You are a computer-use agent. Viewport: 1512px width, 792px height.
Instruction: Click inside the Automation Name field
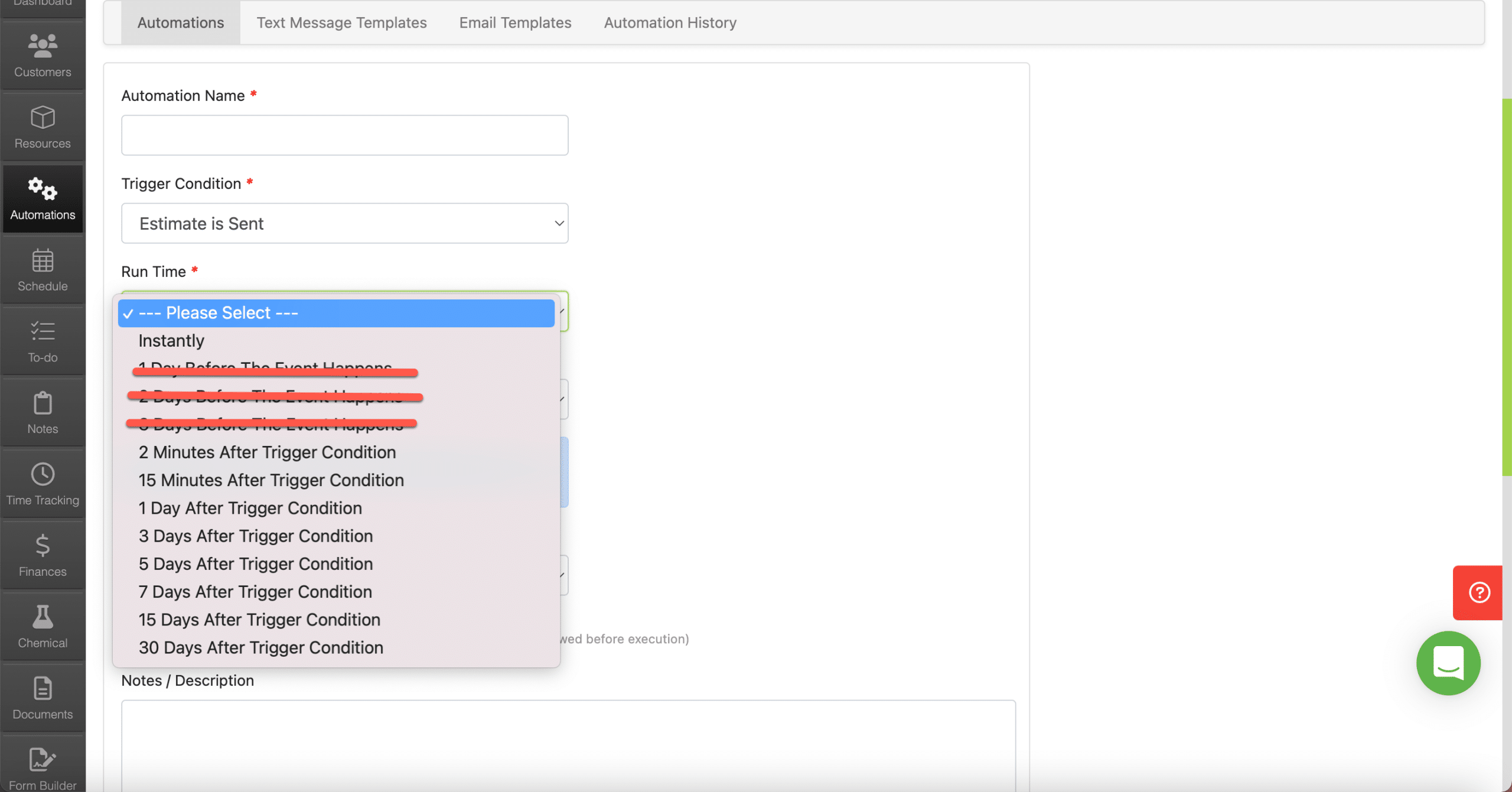pyautogui.click(x=344, y=135)
